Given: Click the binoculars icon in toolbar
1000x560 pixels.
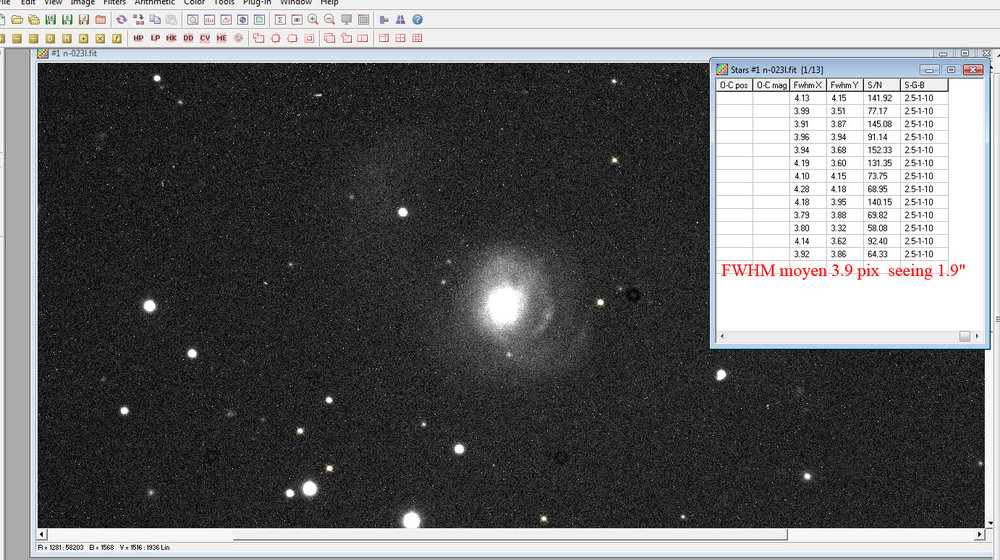Looking at the screenshot, I should tap(401, 20).
